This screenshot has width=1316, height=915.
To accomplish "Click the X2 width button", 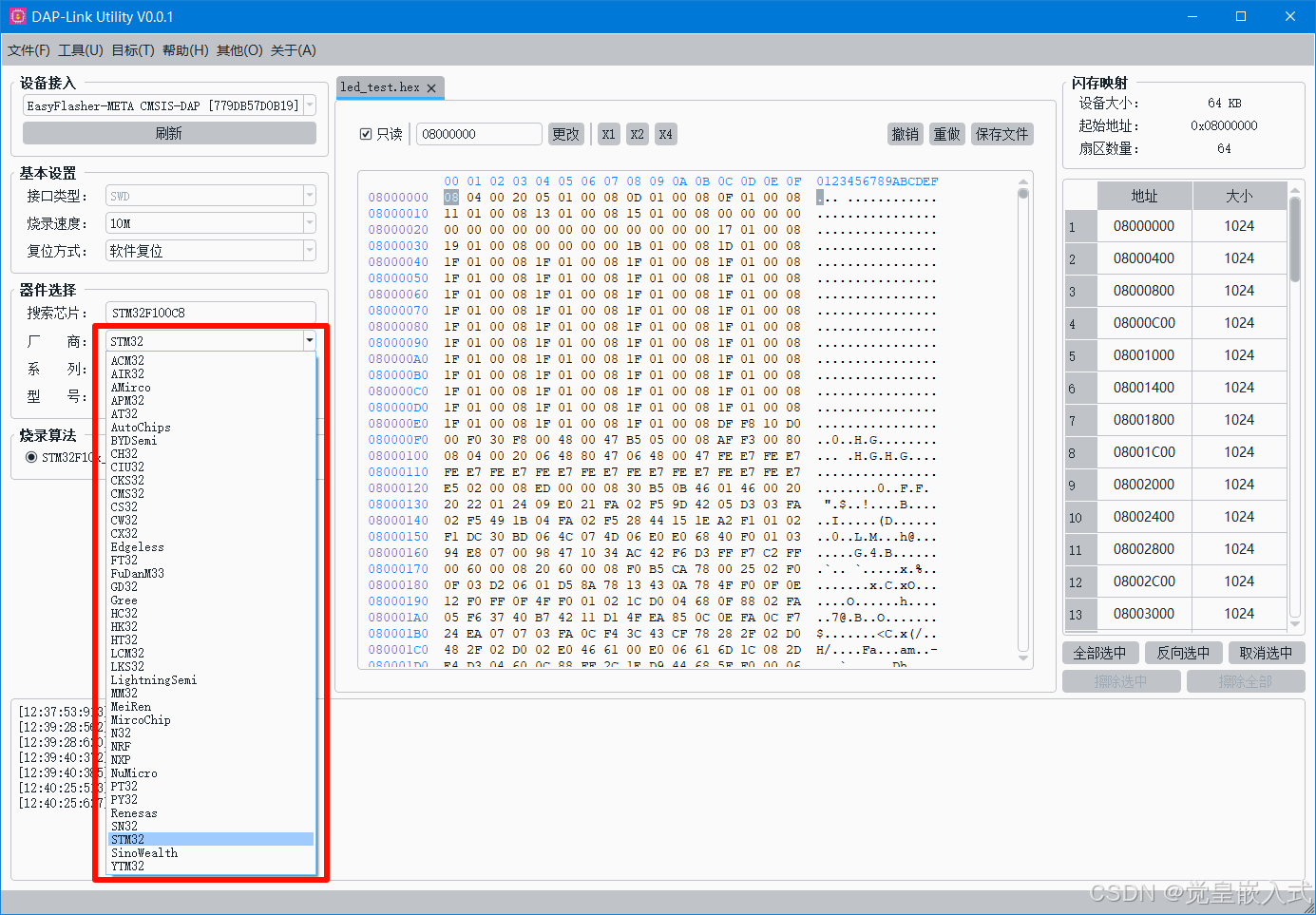I will (x=637, y=134).
